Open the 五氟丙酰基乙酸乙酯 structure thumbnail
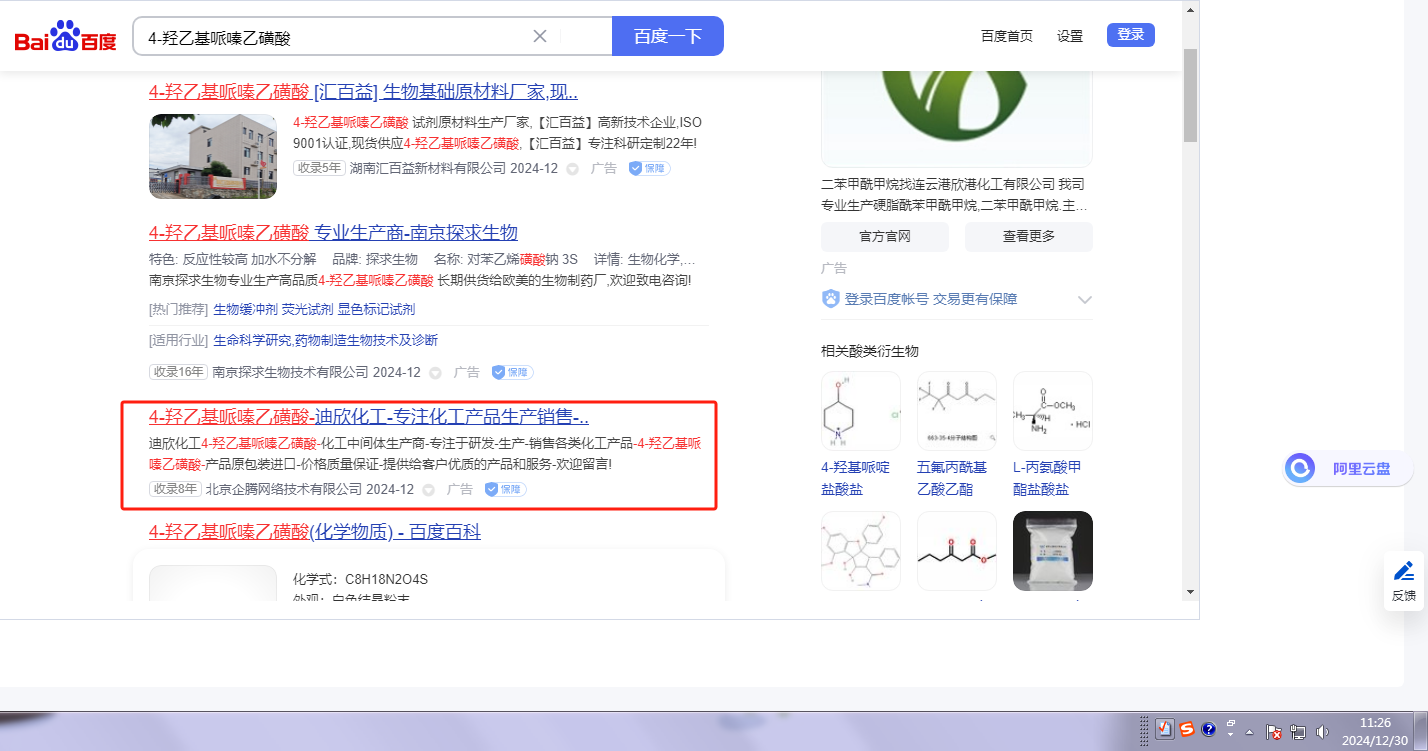This screenshot has height=751, width=1428. pos(957,412)
